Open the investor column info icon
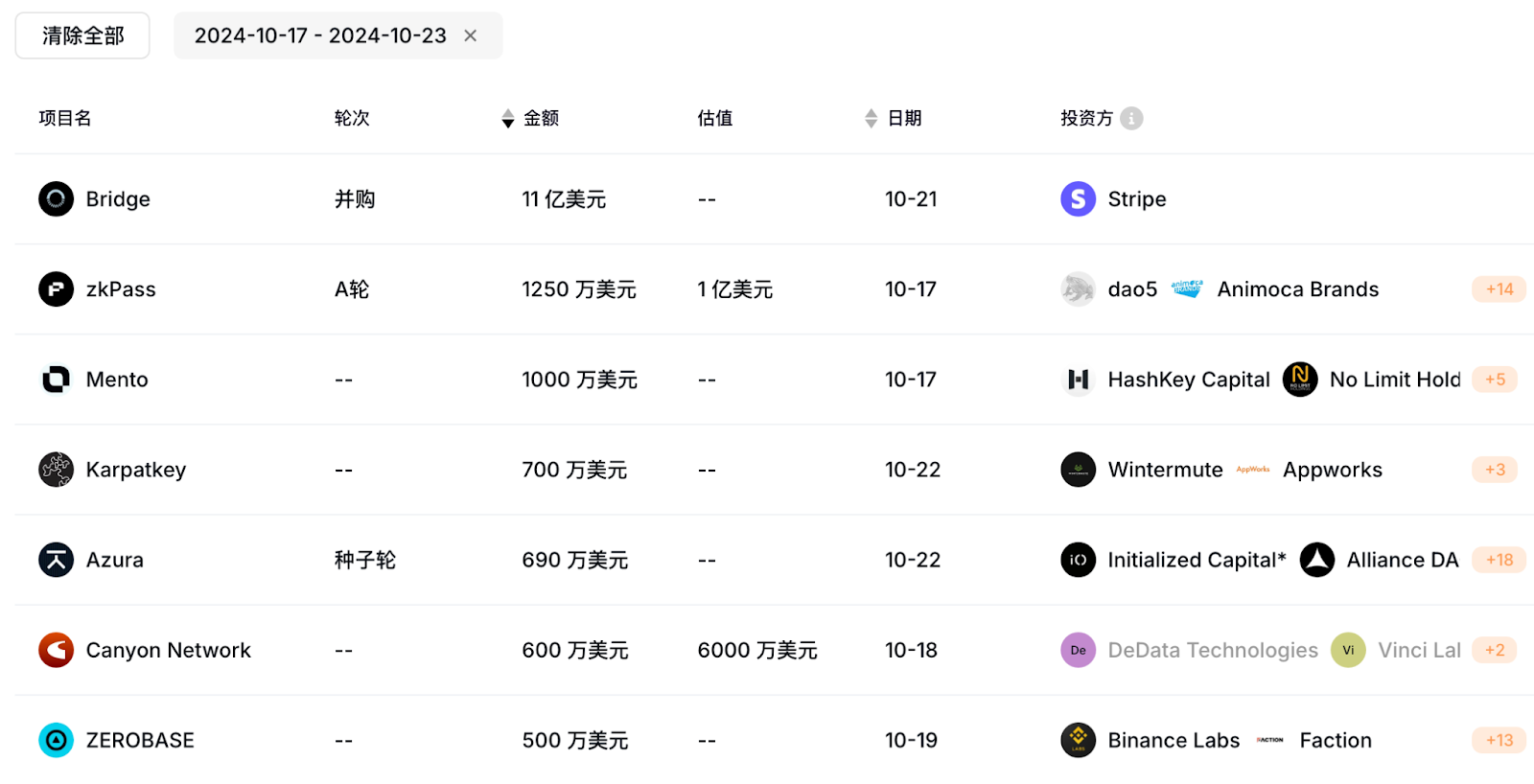1534x784 pixels. click(1131, 118)
